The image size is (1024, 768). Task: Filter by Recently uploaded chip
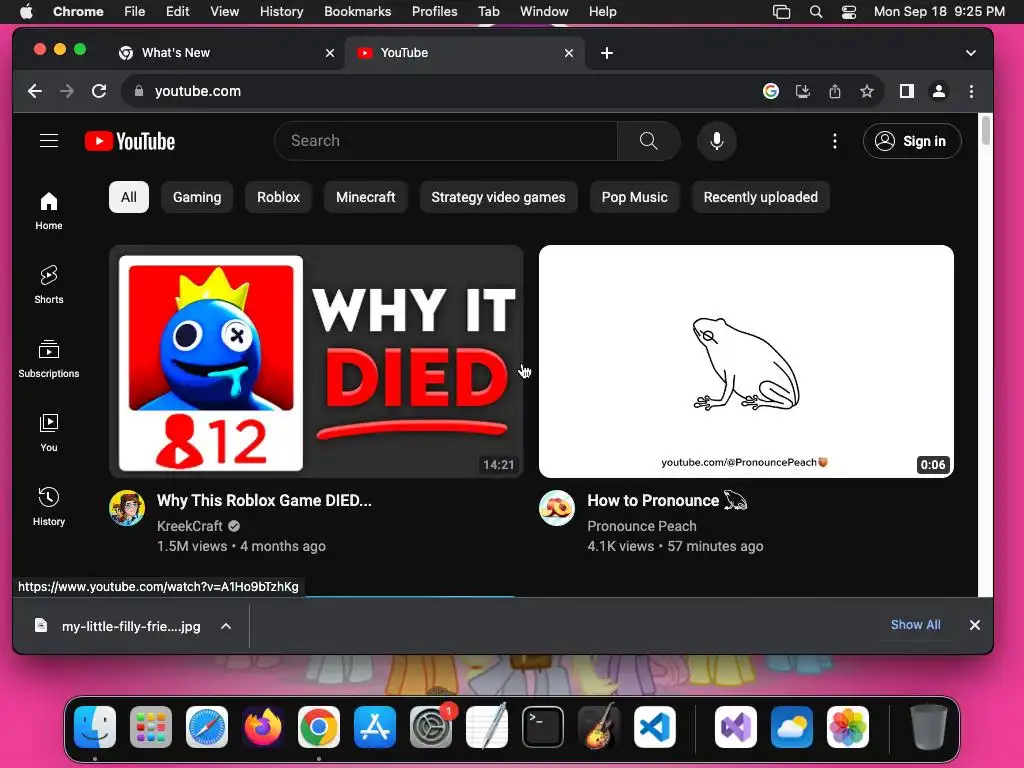point(761,197)
